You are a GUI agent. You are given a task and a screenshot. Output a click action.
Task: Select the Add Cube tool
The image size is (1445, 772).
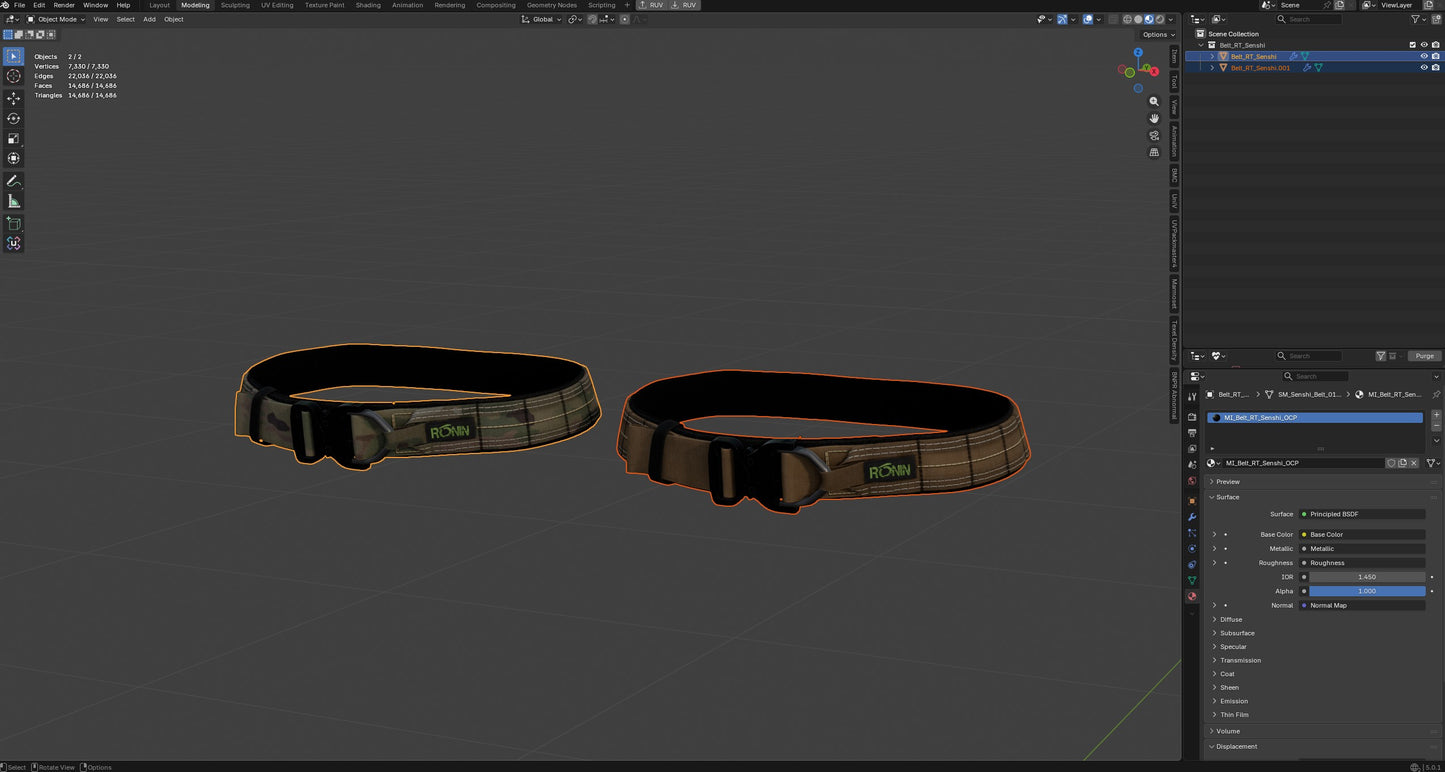pyautogui.click(x=13, y=223)
